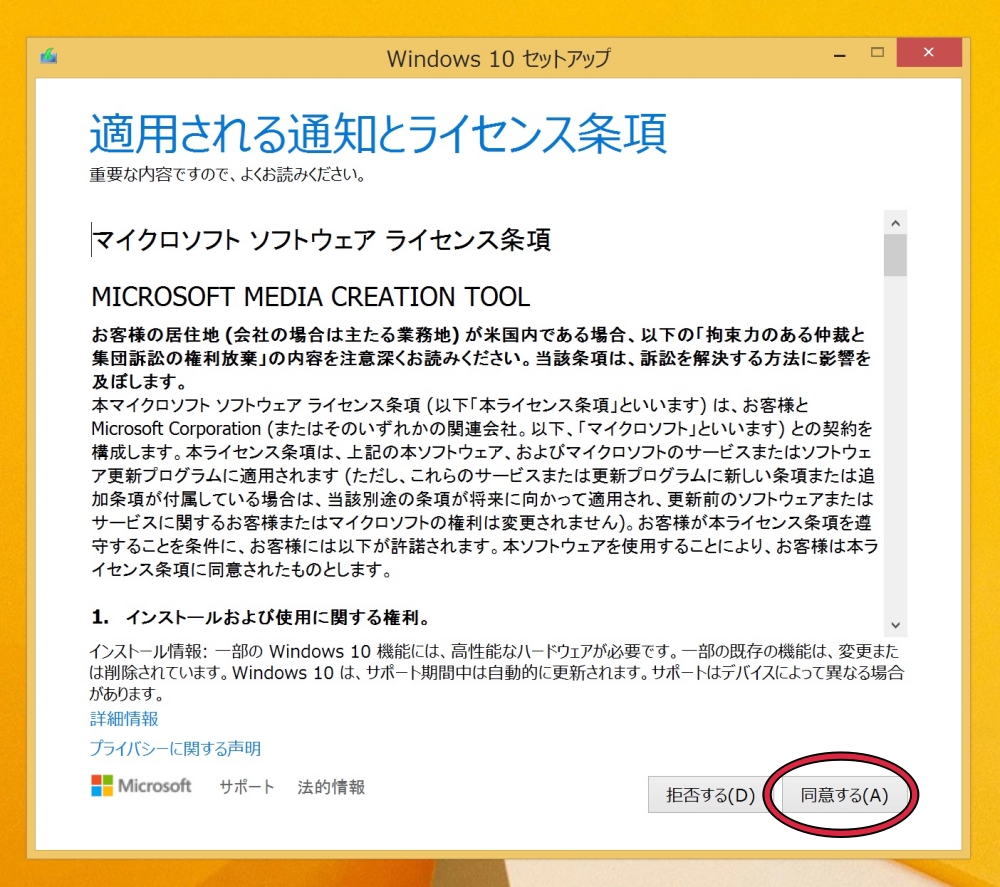Image resolution: width=1000 pixels, height=887 pixels.
Task: Open the 法的情報 link
Action: tap(331, 787)
